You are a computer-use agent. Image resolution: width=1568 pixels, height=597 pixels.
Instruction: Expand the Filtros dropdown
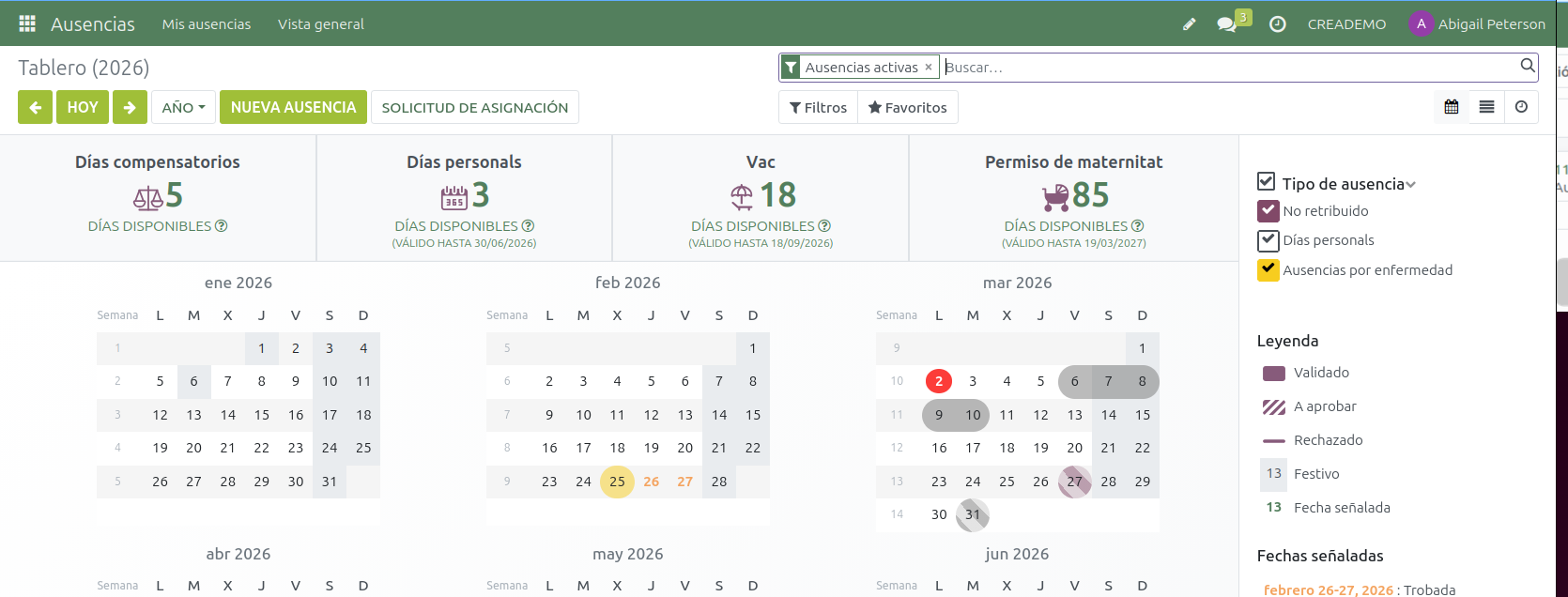point(818,107)
